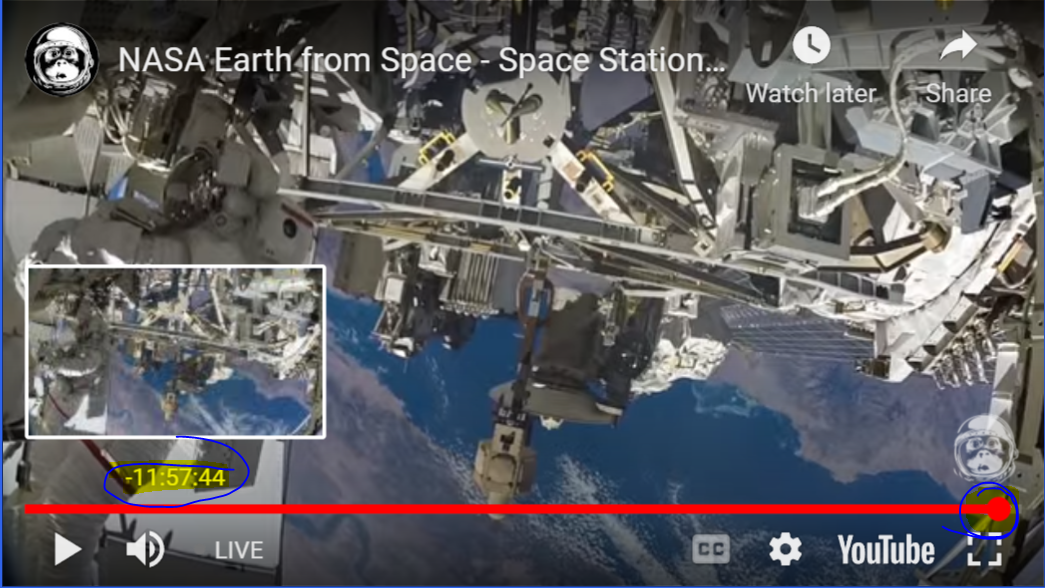Viewport: 1045px width, 588px height.
Task: Click the -11:57:44 timestamp label
Action: coord(175,477)
